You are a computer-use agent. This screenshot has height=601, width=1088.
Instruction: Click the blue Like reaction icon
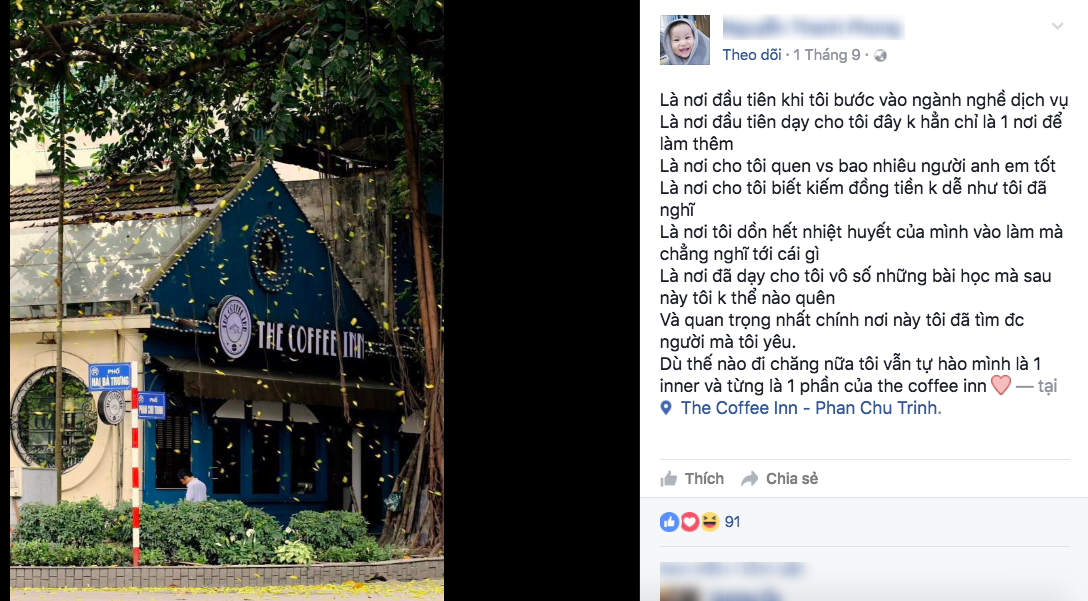click(670, 522)
